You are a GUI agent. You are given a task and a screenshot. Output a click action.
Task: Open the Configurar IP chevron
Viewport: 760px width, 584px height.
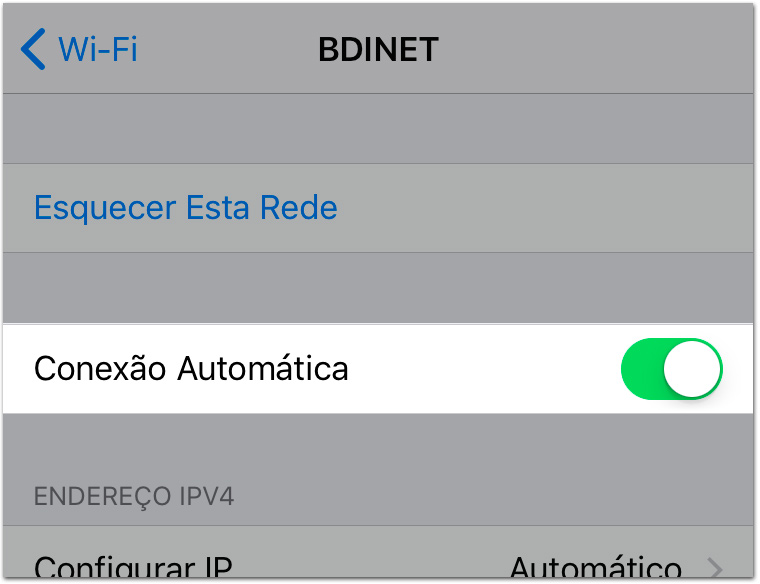(714, 567)
